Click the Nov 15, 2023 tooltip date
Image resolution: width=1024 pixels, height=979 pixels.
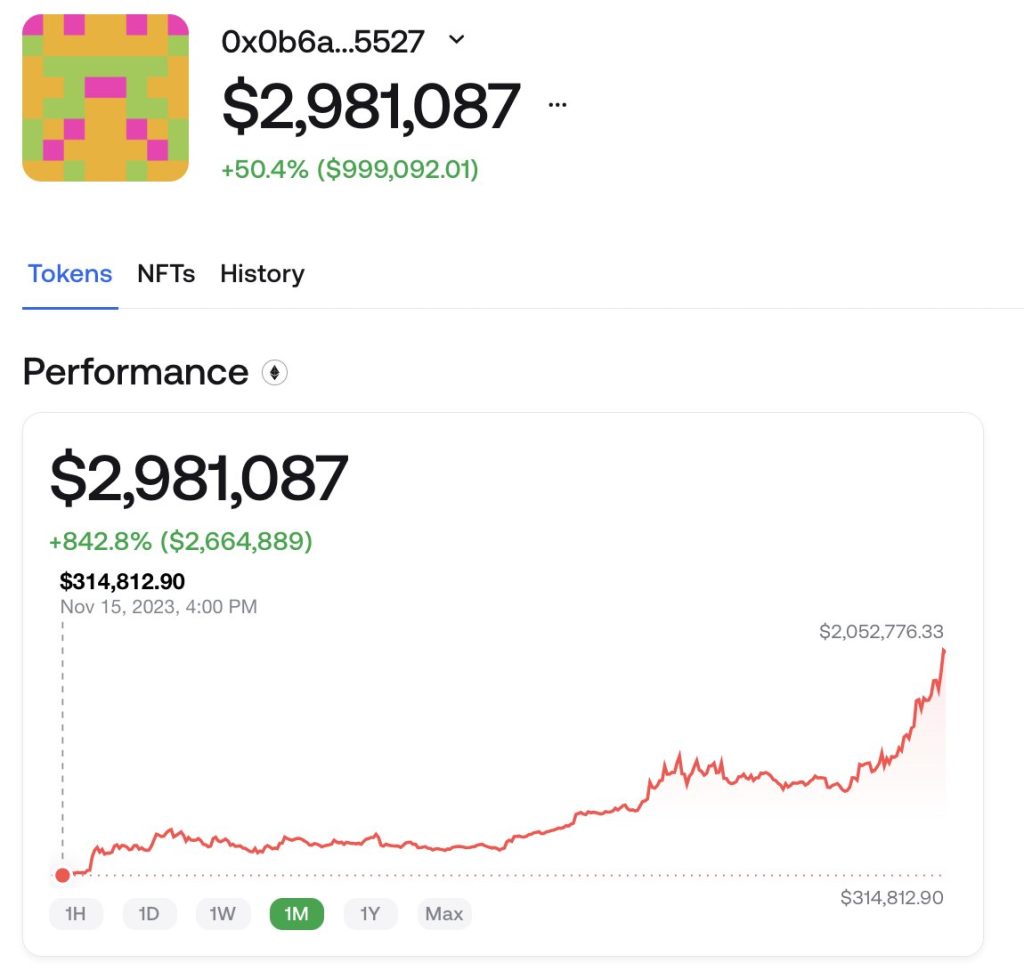pos(158,606)
